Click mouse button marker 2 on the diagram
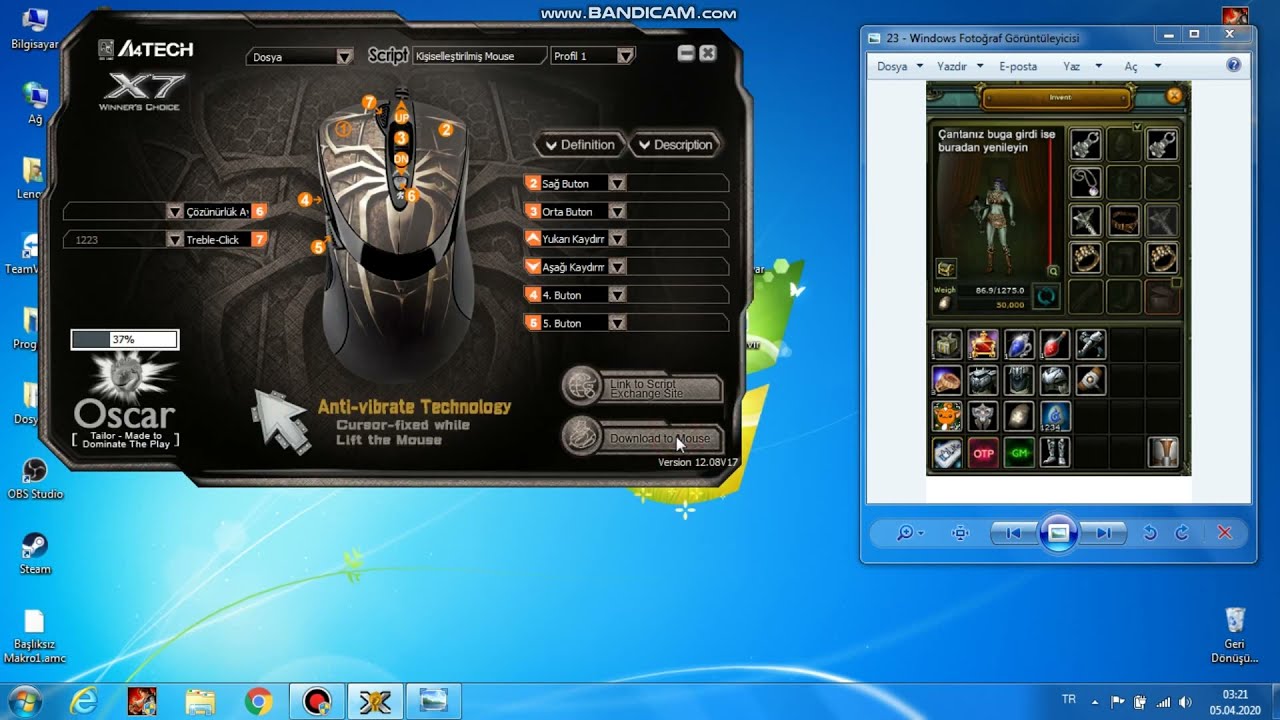Screen dimensions: 1280x720 [x=446, y=129]
